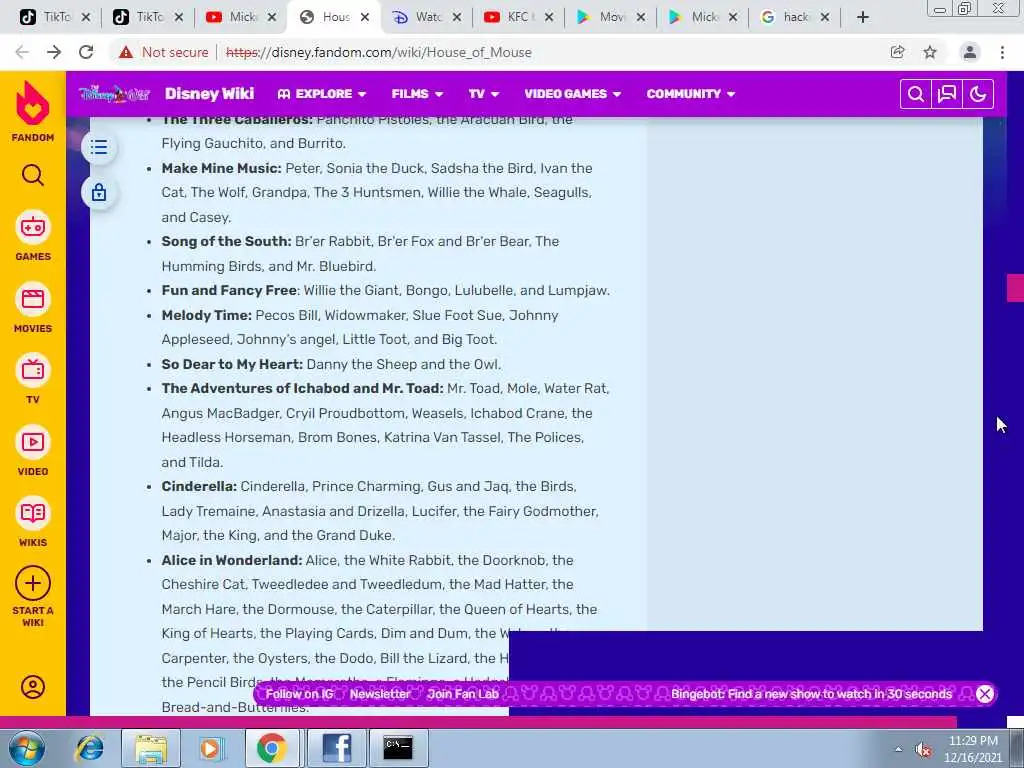Click the wiki header search icon
1024x768 pixels.
click(x=916, y=94)
